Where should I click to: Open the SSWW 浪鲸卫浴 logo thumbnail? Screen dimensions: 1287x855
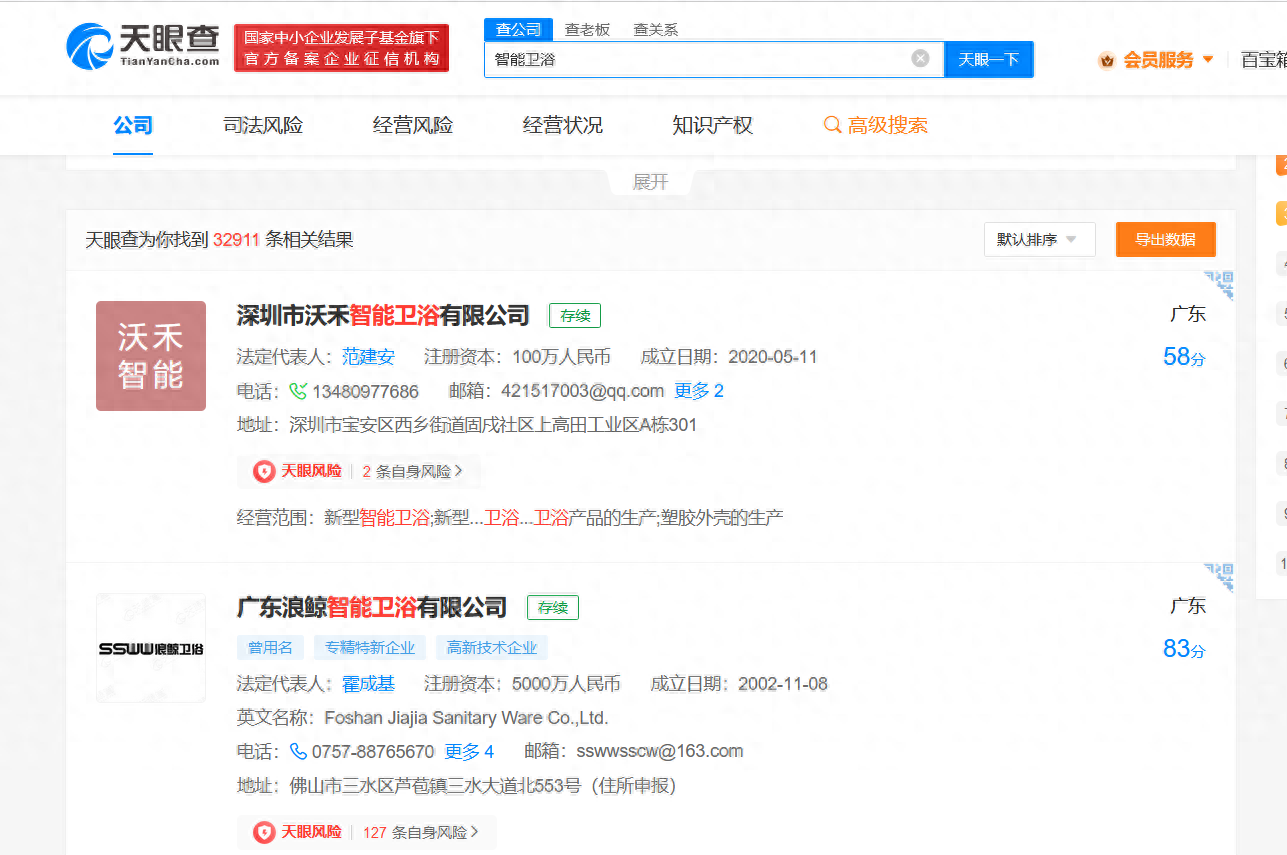click(x=151, y=648)
